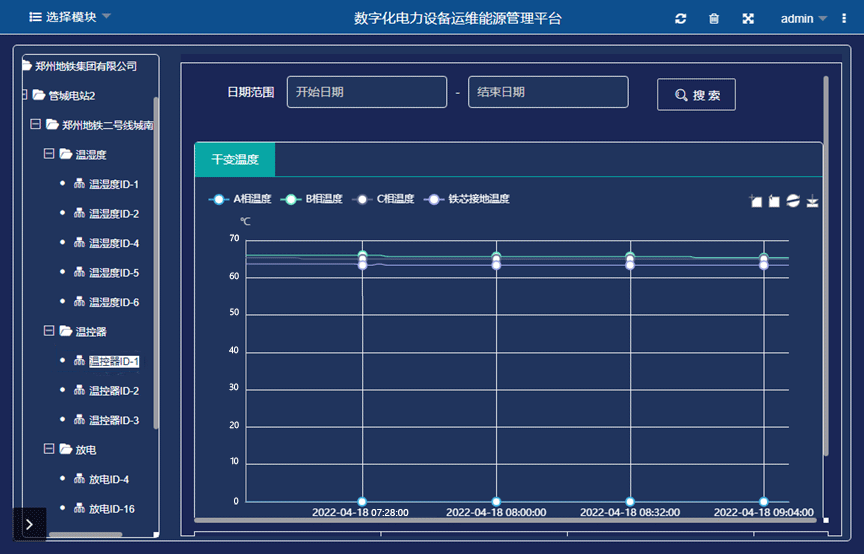This screenshot has width=864, height=554.
Task: Toggle fullscreen with the expand icon
Action: tap(748, 19)
